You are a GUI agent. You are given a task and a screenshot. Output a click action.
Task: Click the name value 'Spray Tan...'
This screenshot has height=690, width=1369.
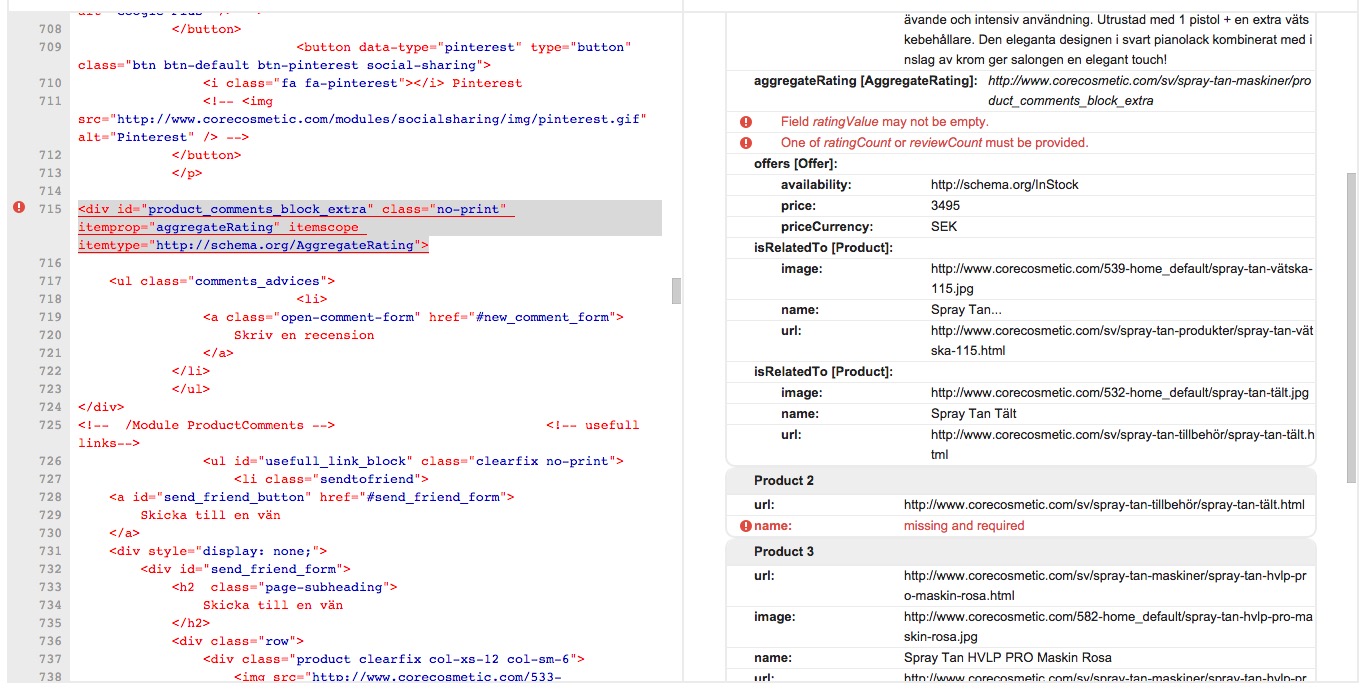pyautogui.click(x=965, y=310)
